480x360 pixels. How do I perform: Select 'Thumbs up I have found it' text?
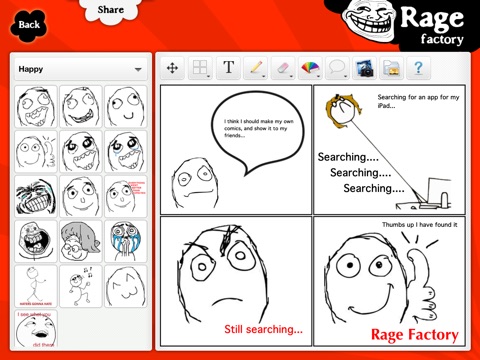pos(420,225)
